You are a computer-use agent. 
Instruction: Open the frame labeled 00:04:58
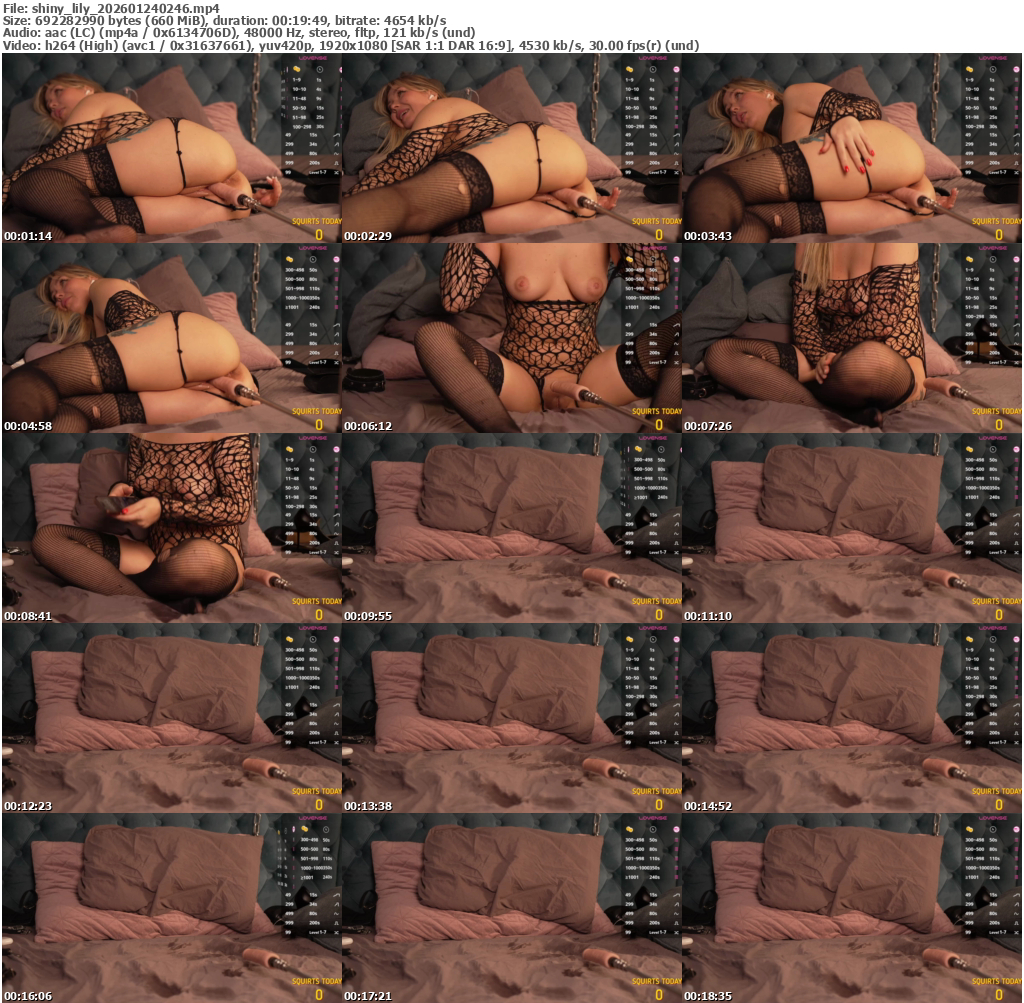[172, 338]
